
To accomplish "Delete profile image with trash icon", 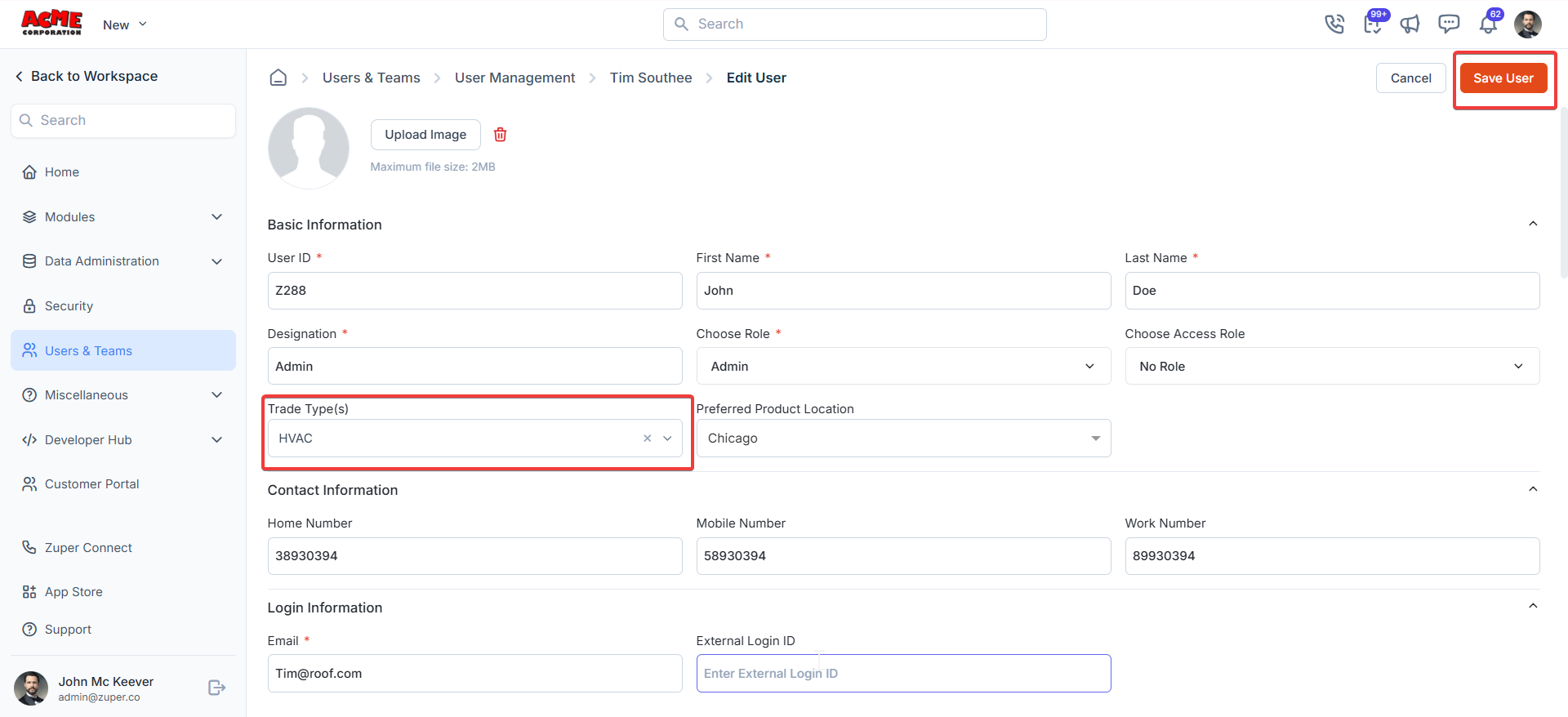I will (501, 135).
